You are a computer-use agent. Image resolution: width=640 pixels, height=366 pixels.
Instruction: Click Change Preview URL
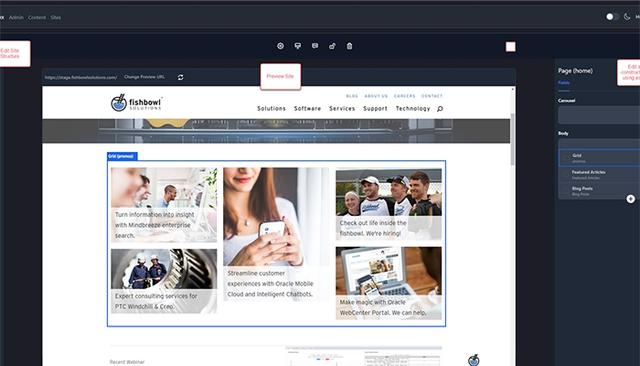point(144,77)
